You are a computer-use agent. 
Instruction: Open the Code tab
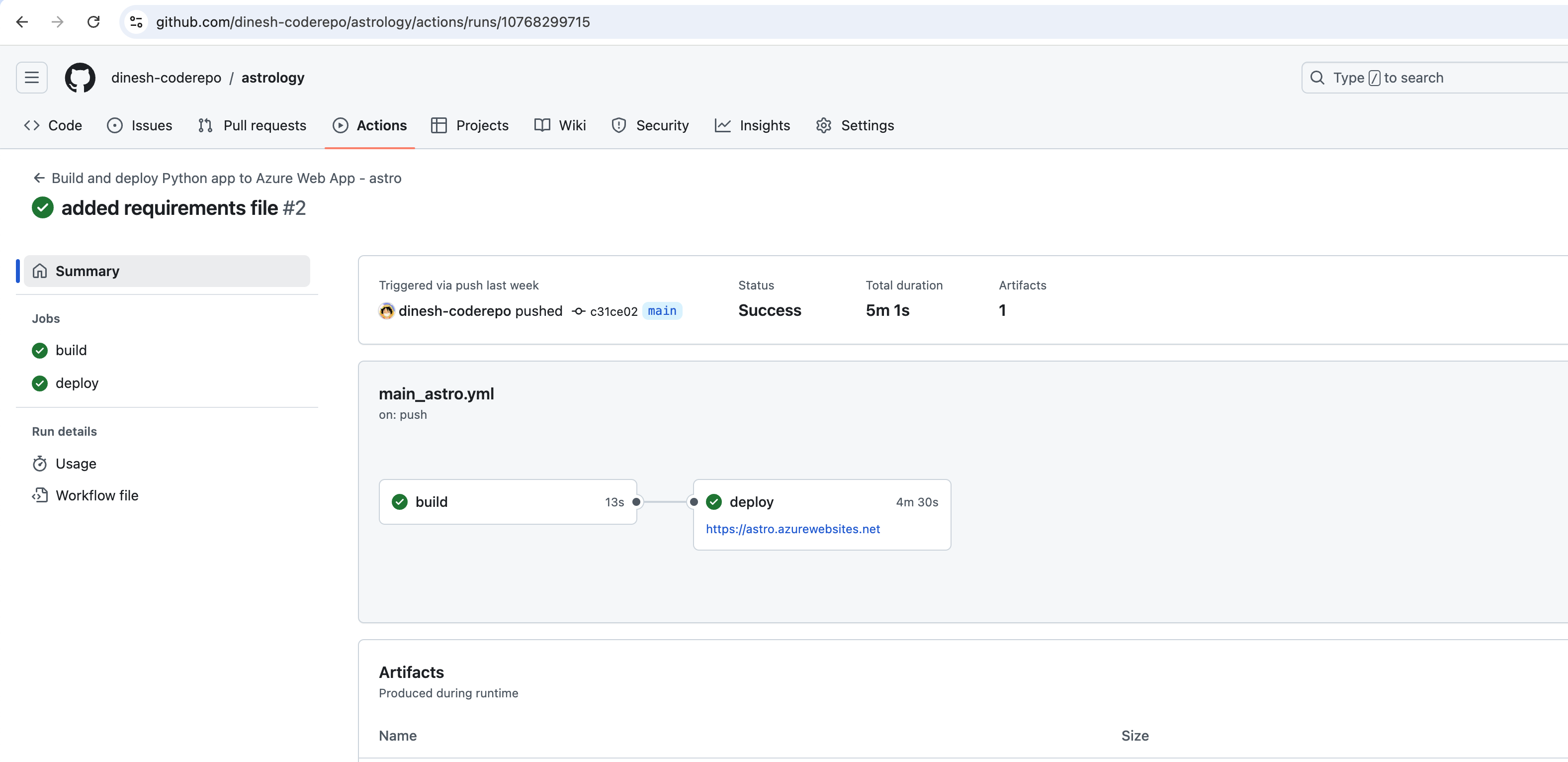point(53,125)
